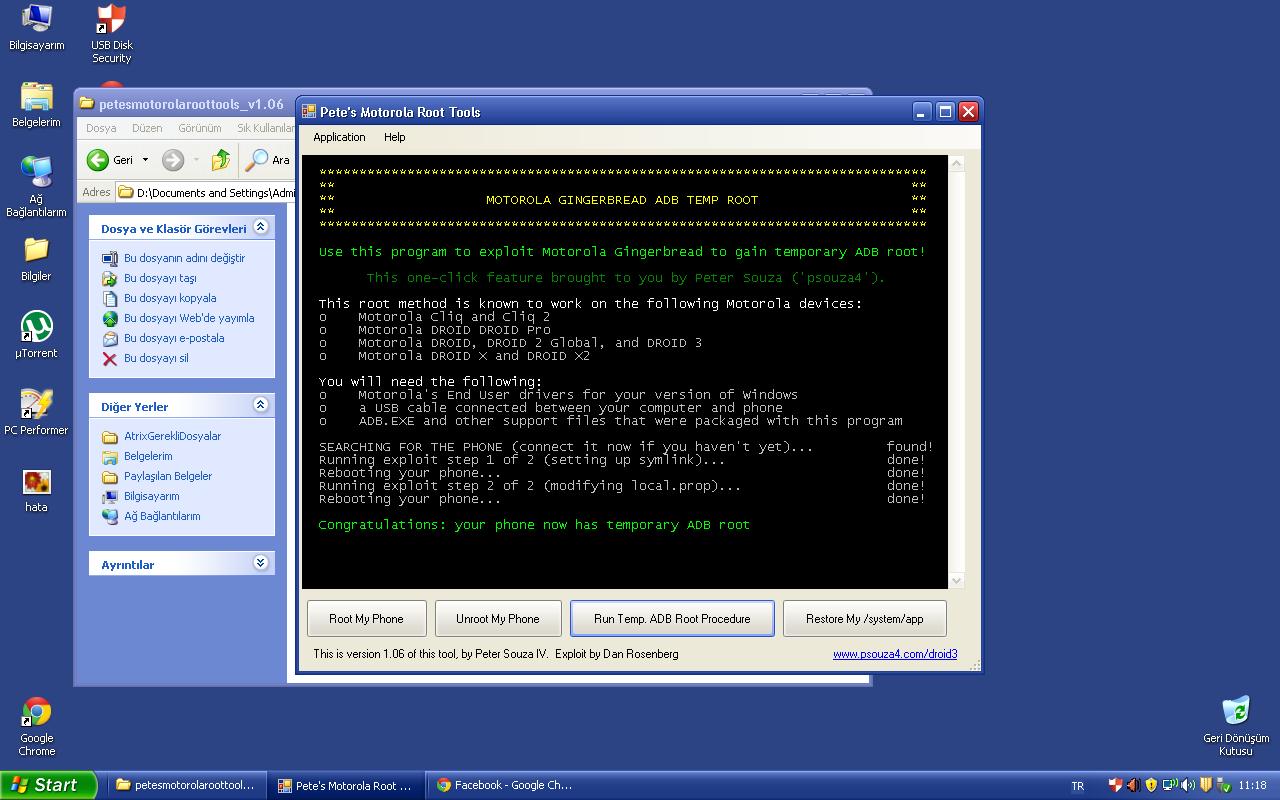1280x800 pixels.
Task: Open Application menu in Root Tools
Action: 339,137
